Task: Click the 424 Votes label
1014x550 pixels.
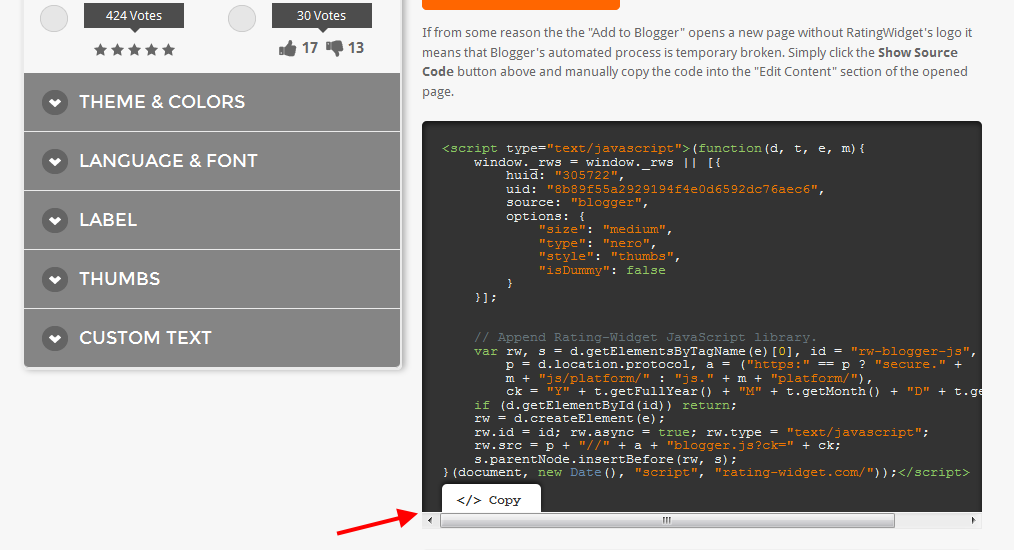Action: tap(134, 16)
